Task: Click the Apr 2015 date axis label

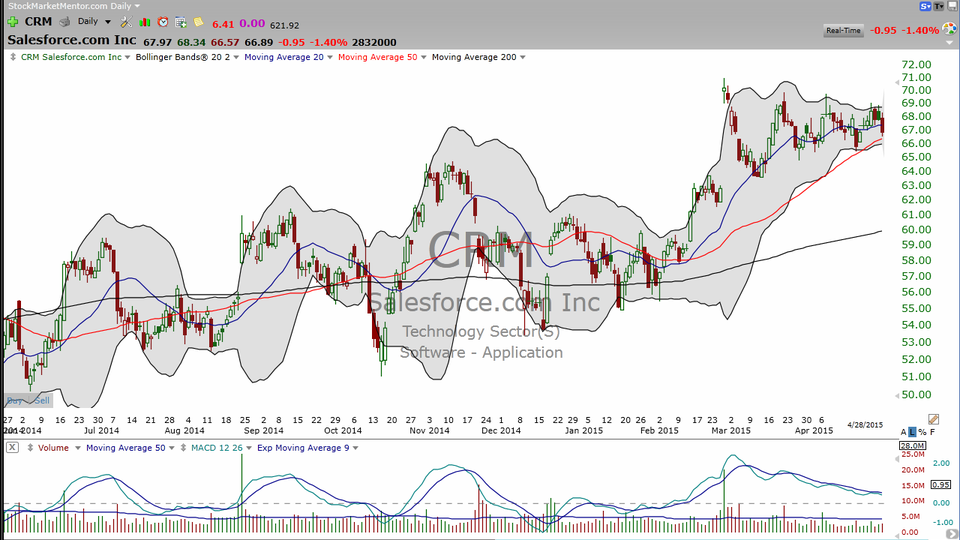Action: pos(814,430)
